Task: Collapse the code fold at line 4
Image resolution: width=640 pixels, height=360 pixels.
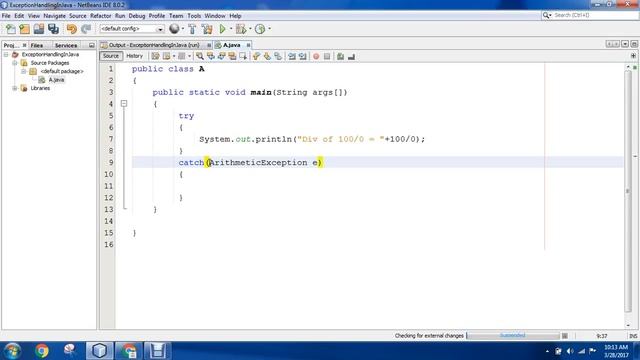Action: (x=124, y=104)
